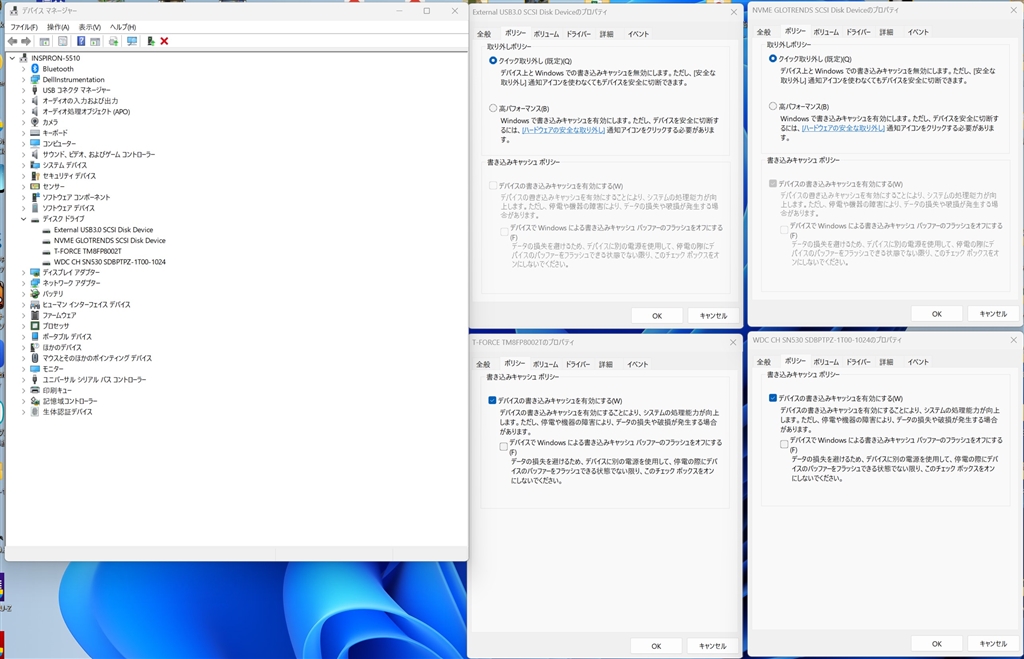Click the red X uninstall device icon

tap(165, 41)
